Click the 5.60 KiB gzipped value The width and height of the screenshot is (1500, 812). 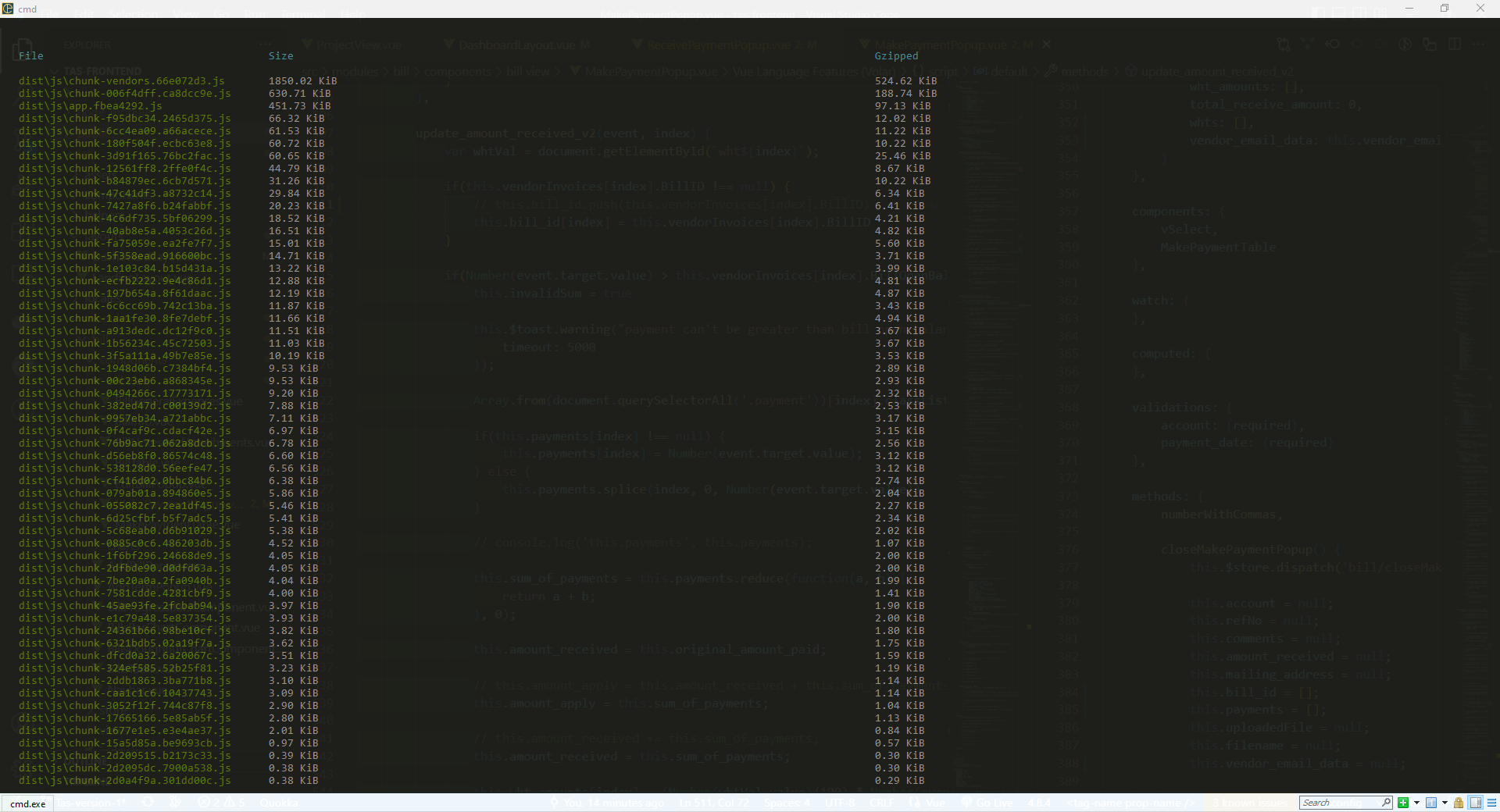click(900, 244)
